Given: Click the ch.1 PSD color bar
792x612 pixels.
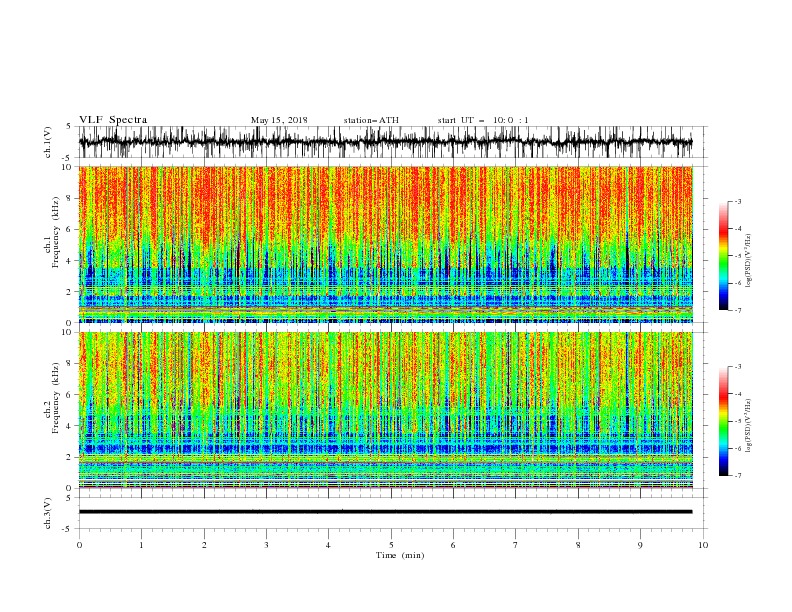Looking at the screenshot, I should tap(724, 256).
